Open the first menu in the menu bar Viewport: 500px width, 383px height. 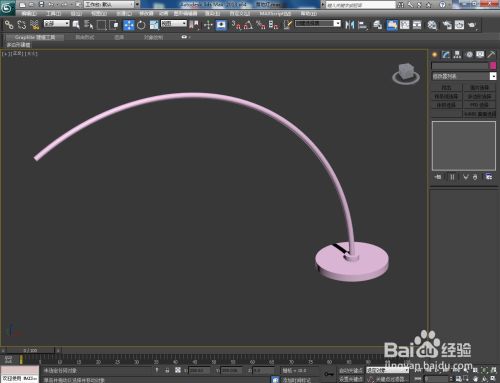click(x=29, y=13)
